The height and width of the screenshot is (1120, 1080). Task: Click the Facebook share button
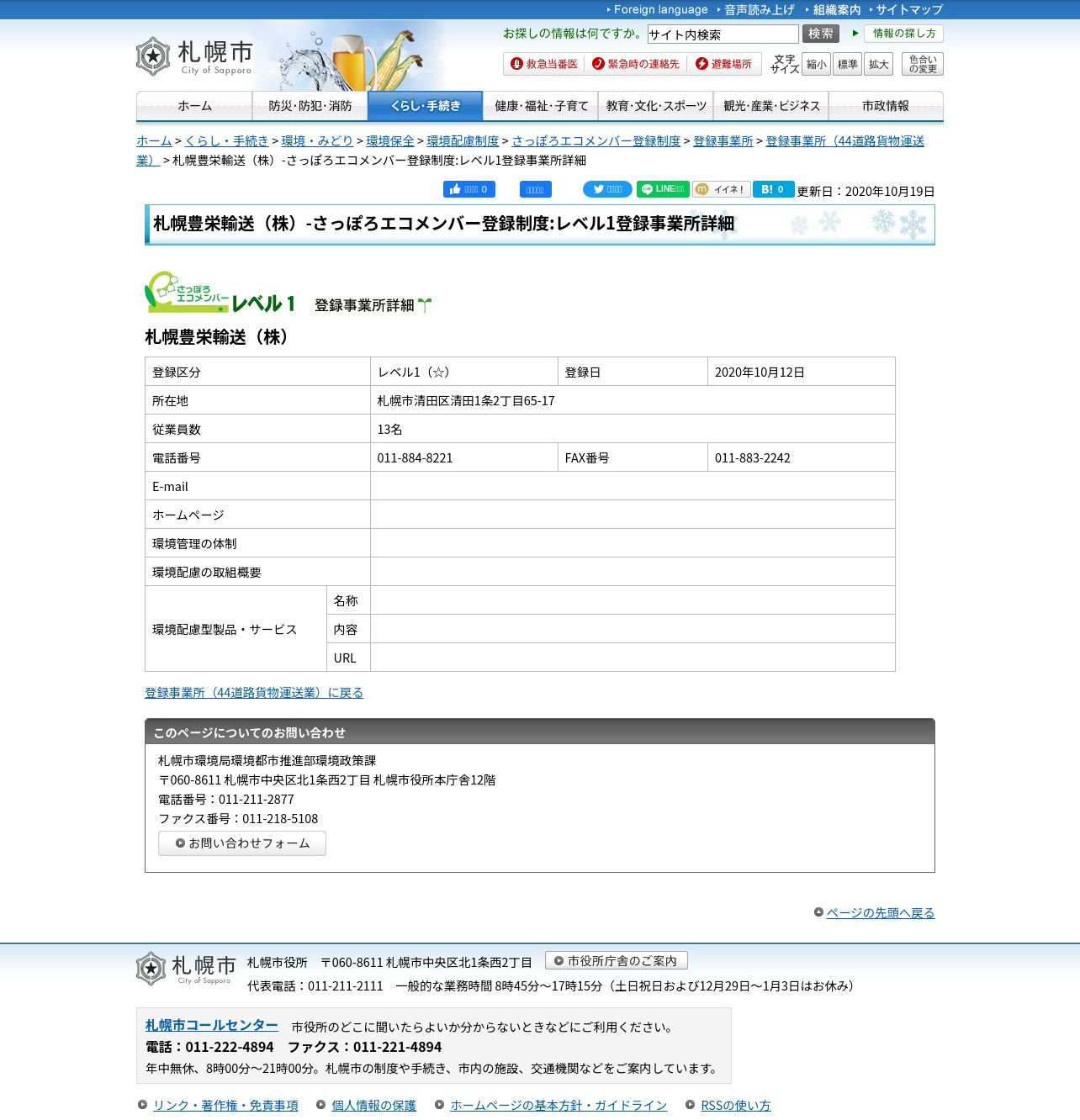[x=536, y=189]
